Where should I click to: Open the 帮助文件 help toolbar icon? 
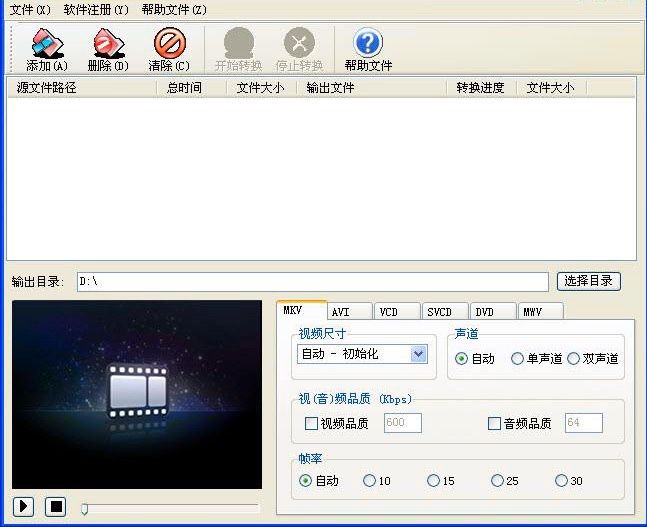pos(368,43)
